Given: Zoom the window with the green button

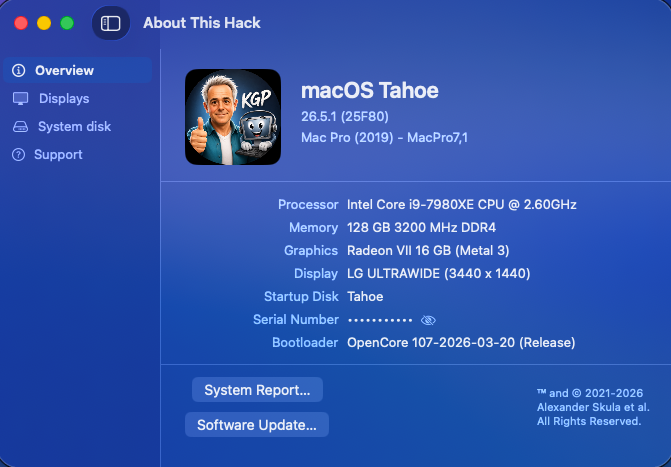Looking at the screenshot, I should coord(67,23).
